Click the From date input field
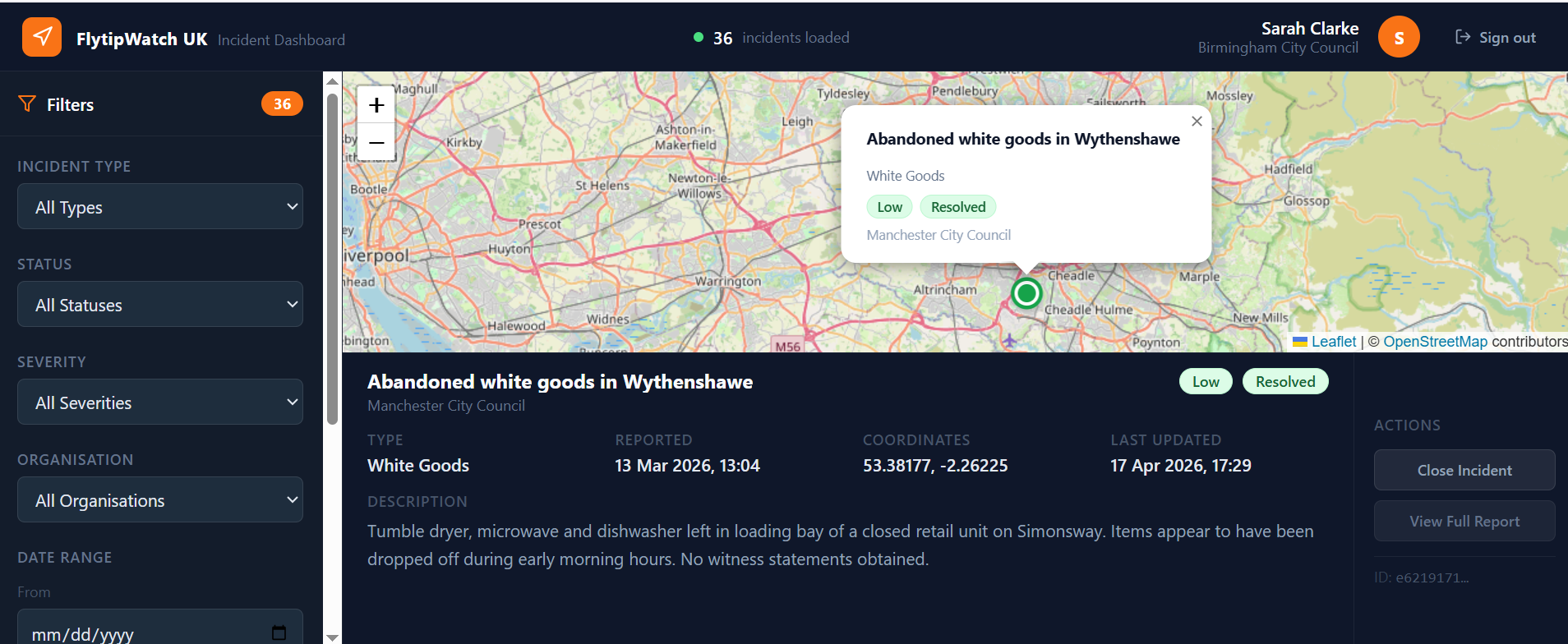Viewport: 1568px width, 644px height. tap(160, 628)
